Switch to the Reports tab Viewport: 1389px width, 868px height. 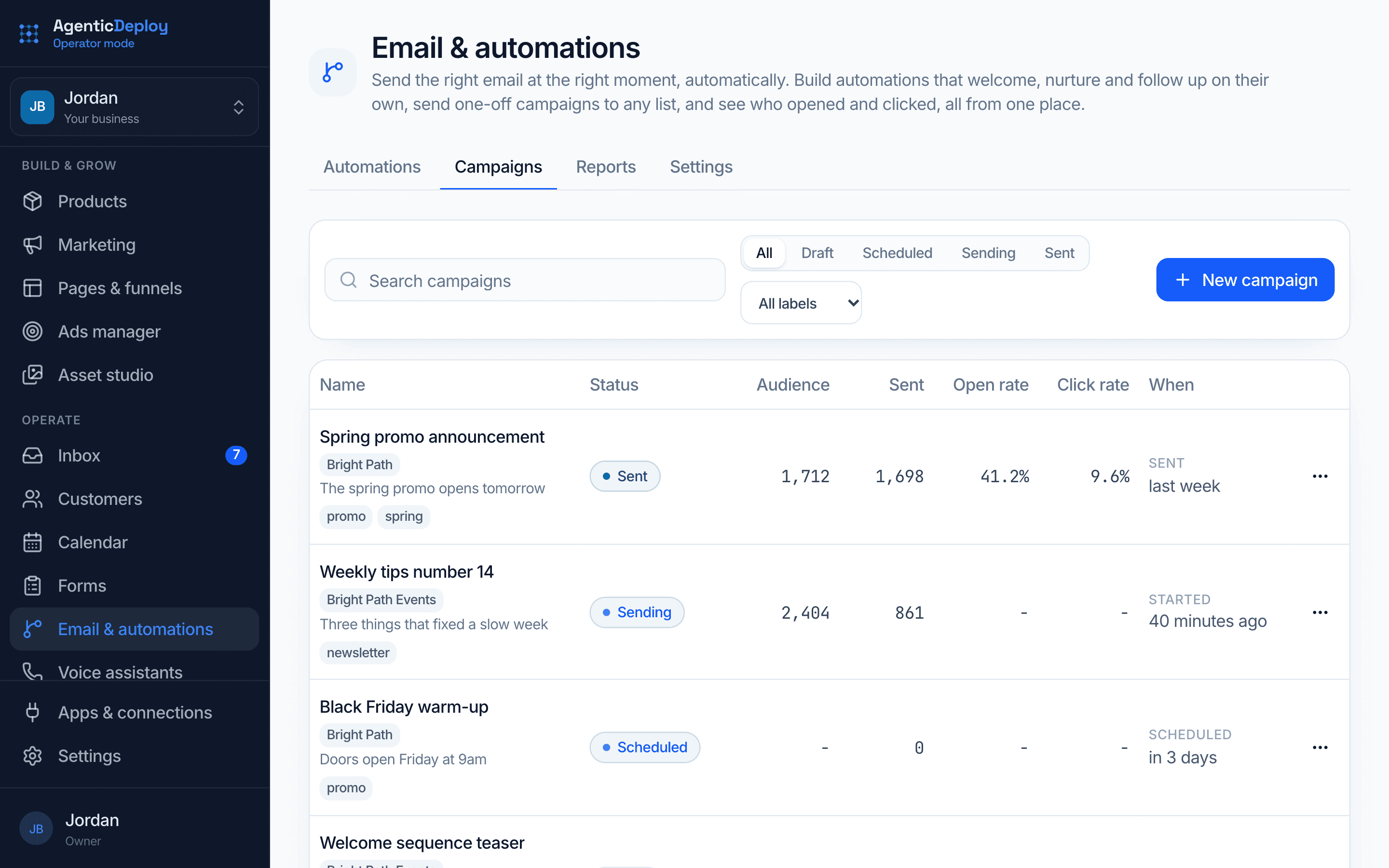pyautogui.click(x=606, y=167)
